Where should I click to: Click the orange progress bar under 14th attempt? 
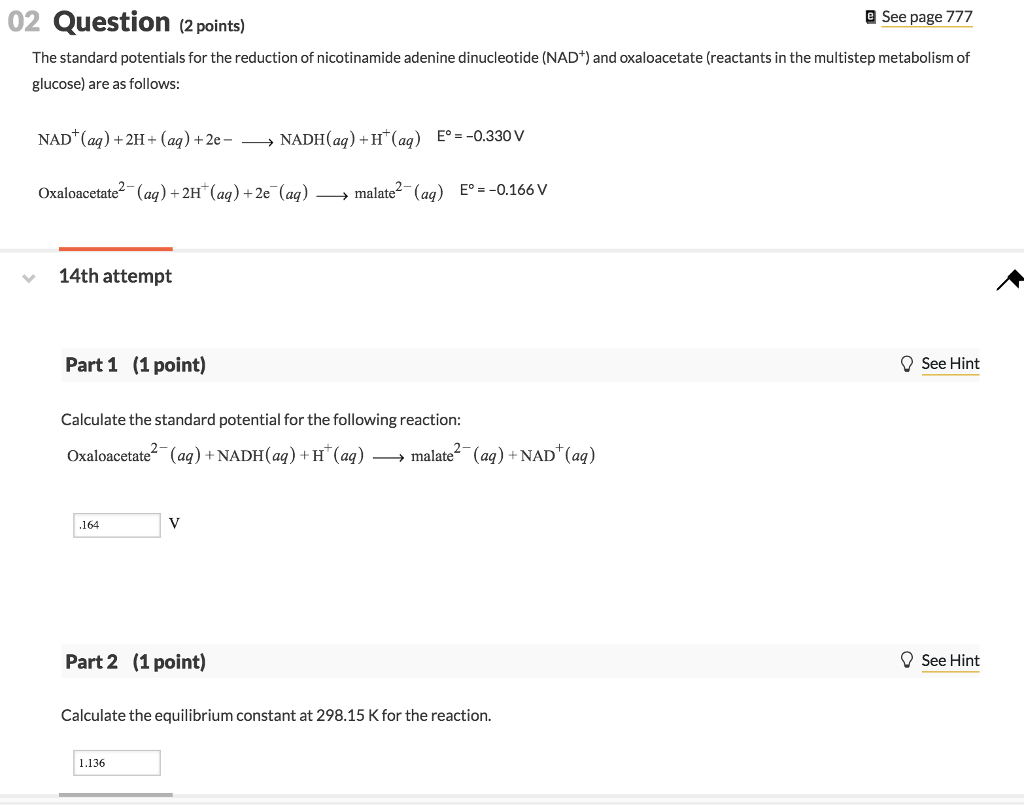(115, 250)
